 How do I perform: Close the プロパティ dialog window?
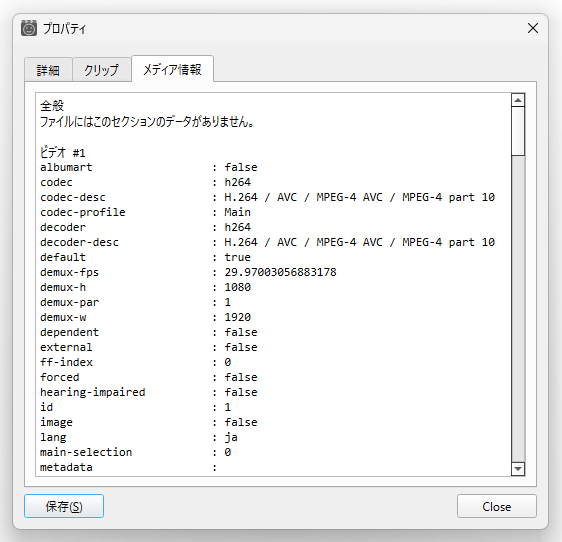pos(533,28)
